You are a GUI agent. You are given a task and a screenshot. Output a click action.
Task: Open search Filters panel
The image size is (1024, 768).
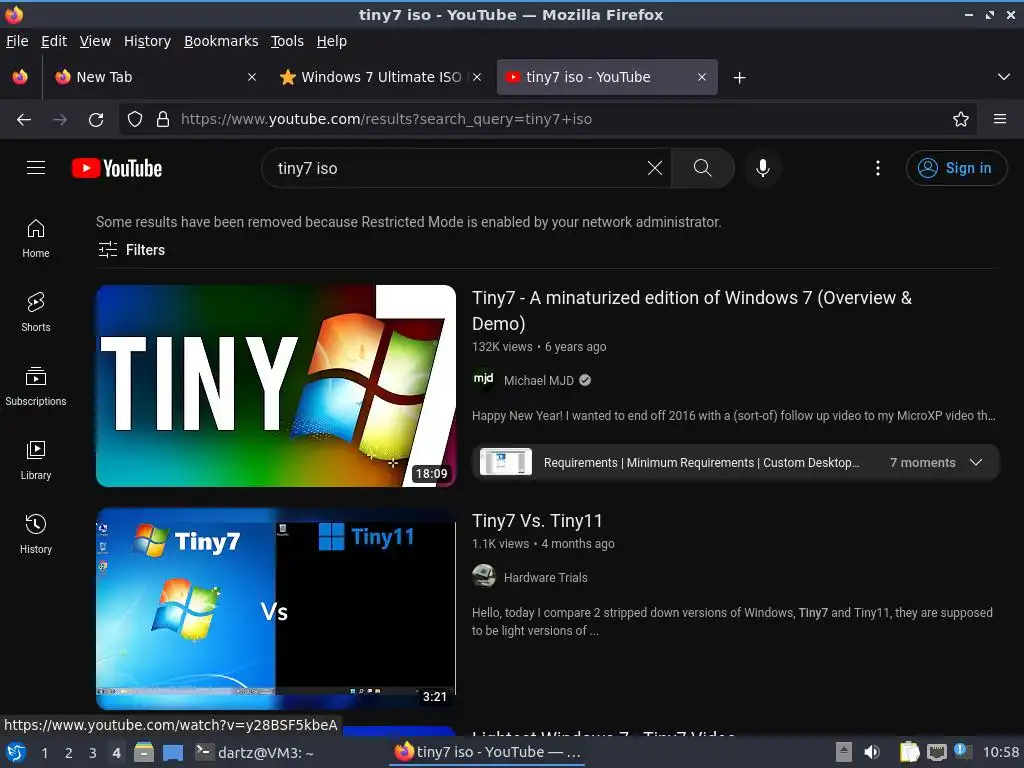pos(131,249)
